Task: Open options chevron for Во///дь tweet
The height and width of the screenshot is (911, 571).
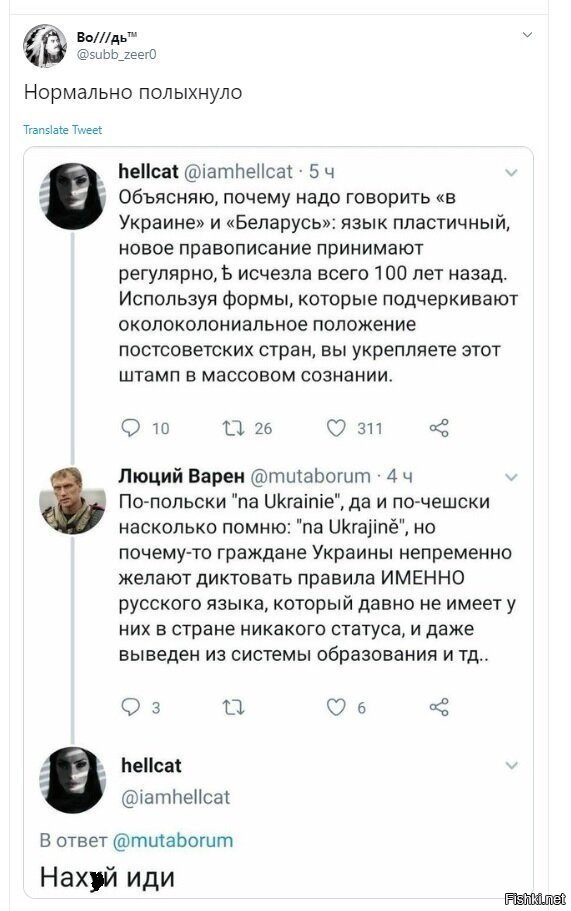Action: coord(527,35)
